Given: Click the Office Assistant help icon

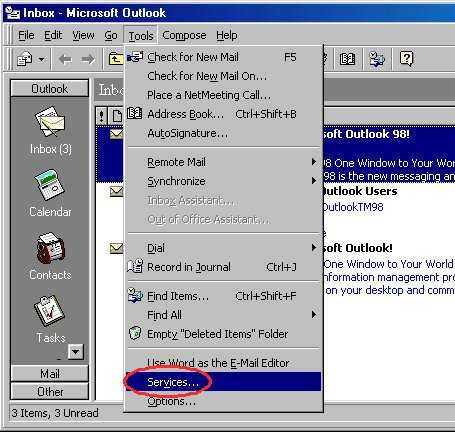Looking at the screenshot, I should click(x=406, y=59).
